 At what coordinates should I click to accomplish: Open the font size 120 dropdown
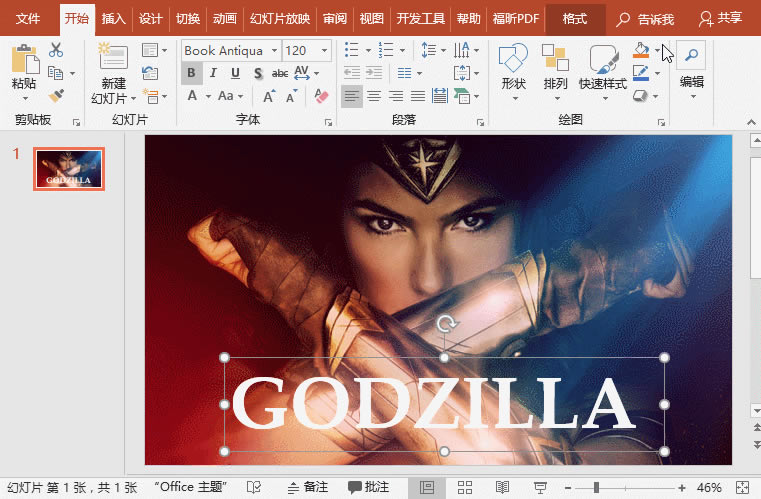[324, 50]
